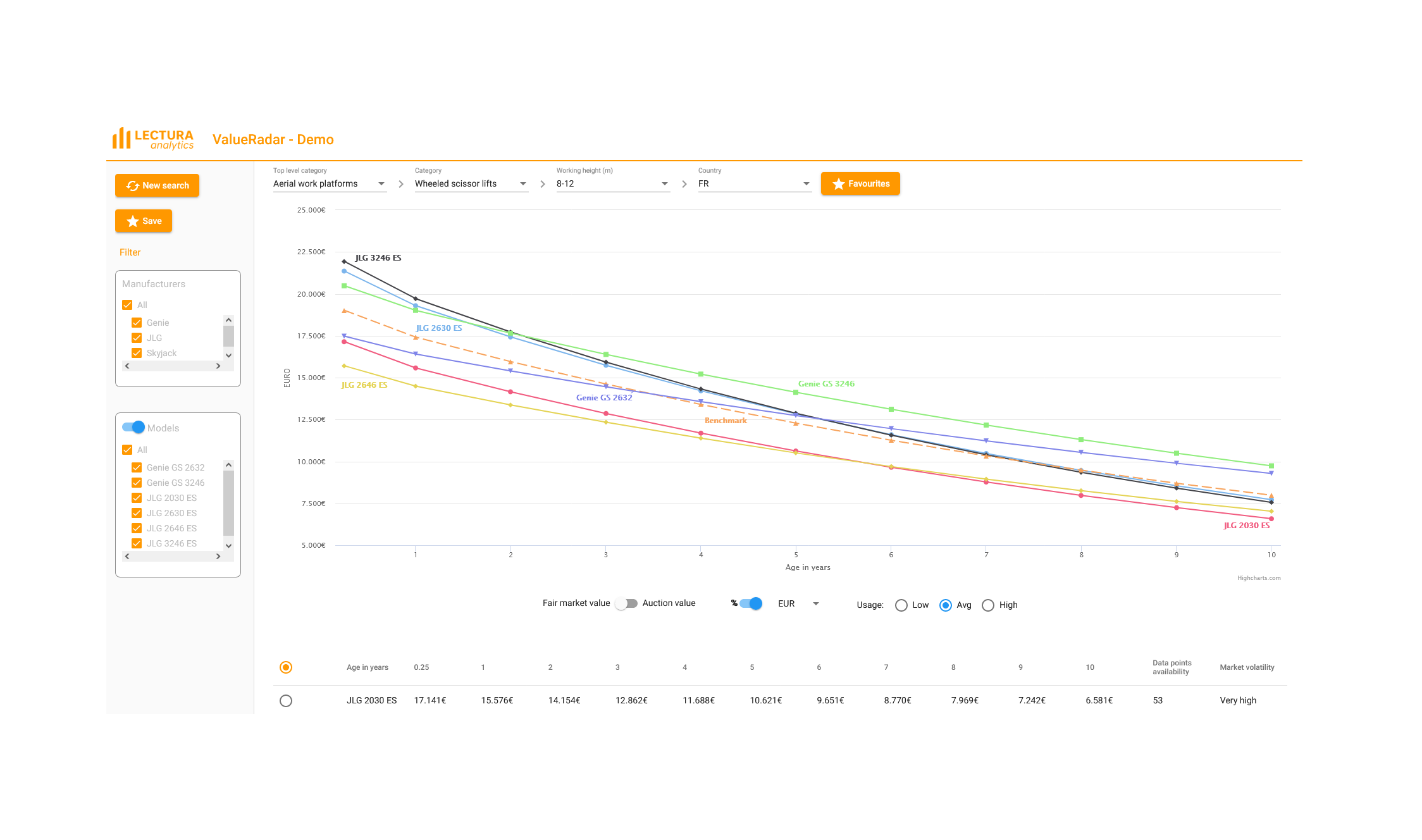Click the Save button

144,221
